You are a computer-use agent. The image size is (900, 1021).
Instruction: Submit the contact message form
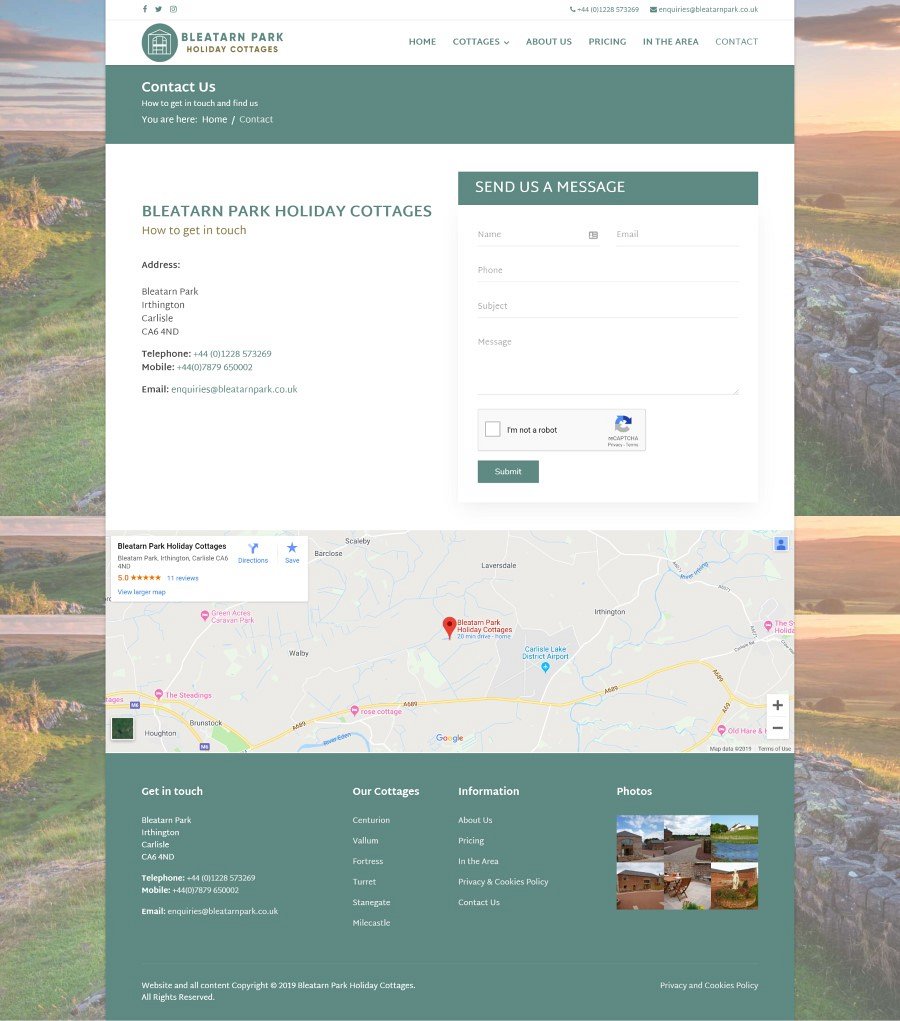point(508,472)
